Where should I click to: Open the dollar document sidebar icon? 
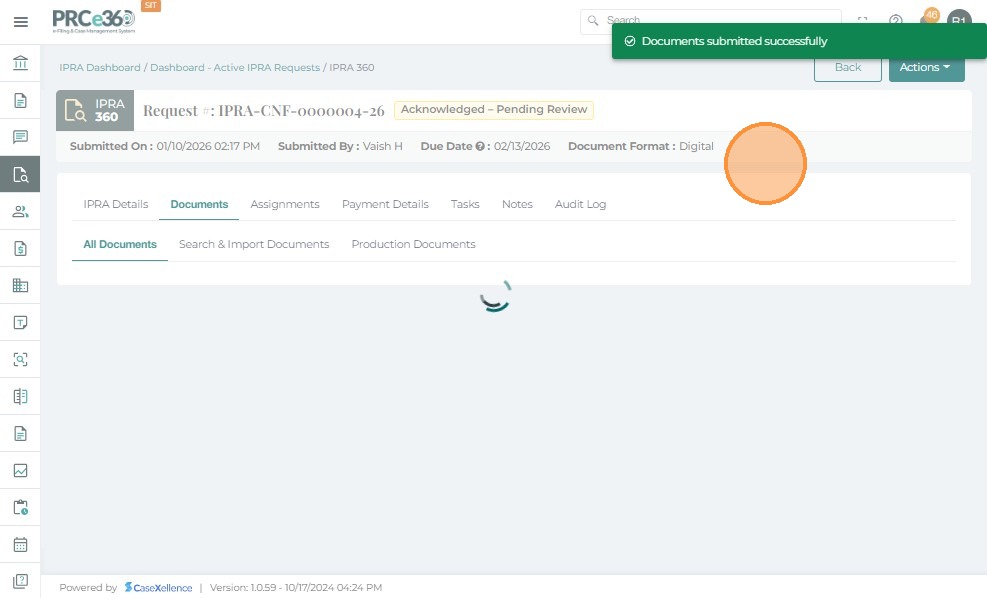coord(20,249)
